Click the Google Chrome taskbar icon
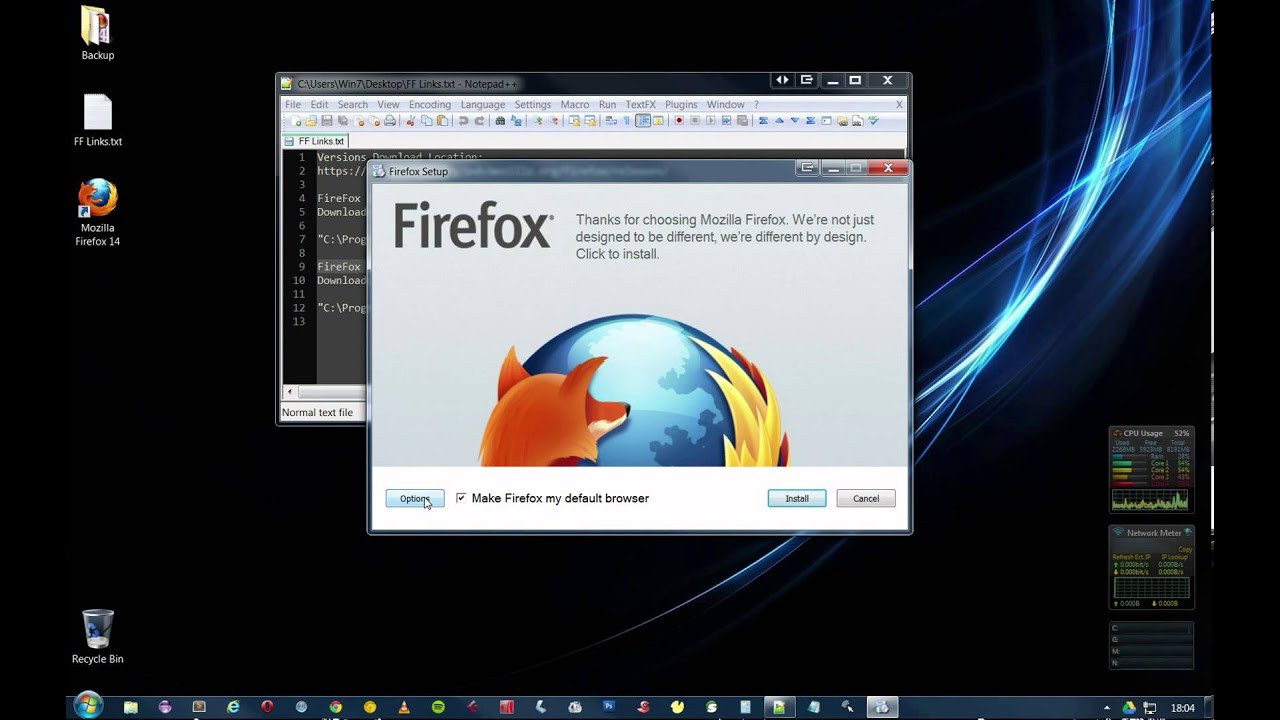Viewport: 1280px width, 720px height. [x=335, y=707]
